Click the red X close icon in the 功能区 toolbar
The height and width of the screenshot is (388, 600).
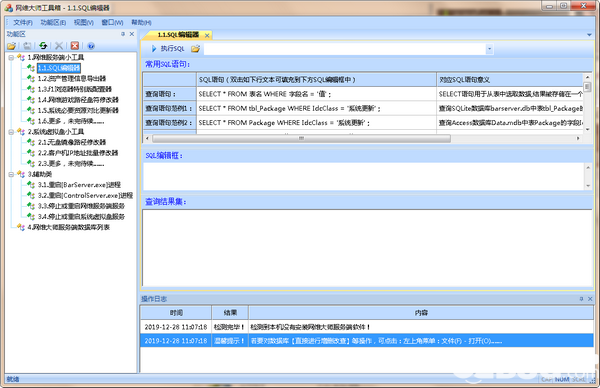point(75,46)
